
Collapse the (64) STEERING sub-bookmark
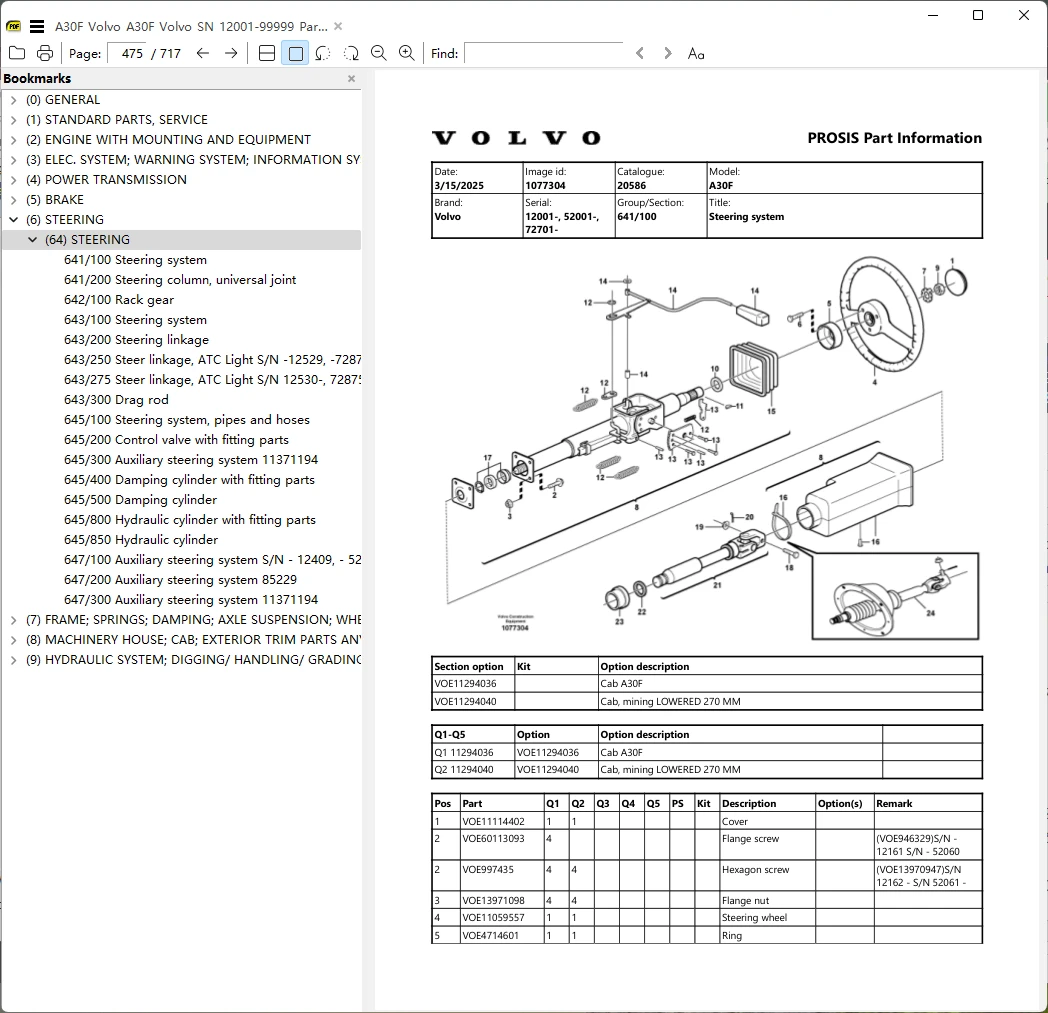[x=32, y=240]
